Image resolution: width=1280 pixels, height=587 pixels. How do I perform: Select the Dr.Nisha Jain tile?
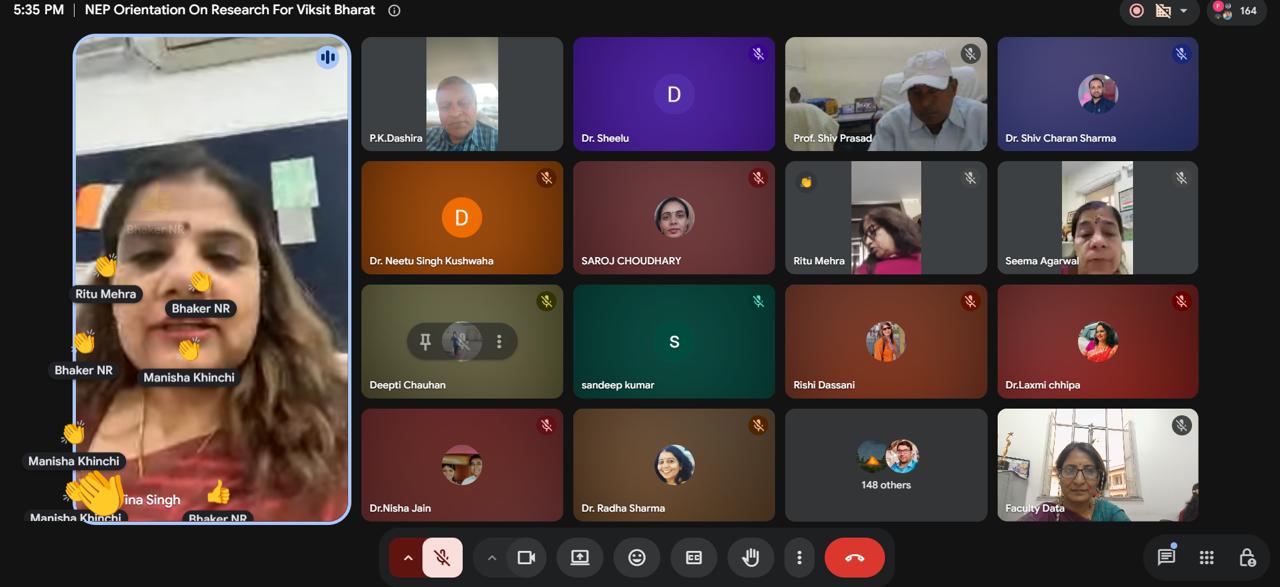462,465
